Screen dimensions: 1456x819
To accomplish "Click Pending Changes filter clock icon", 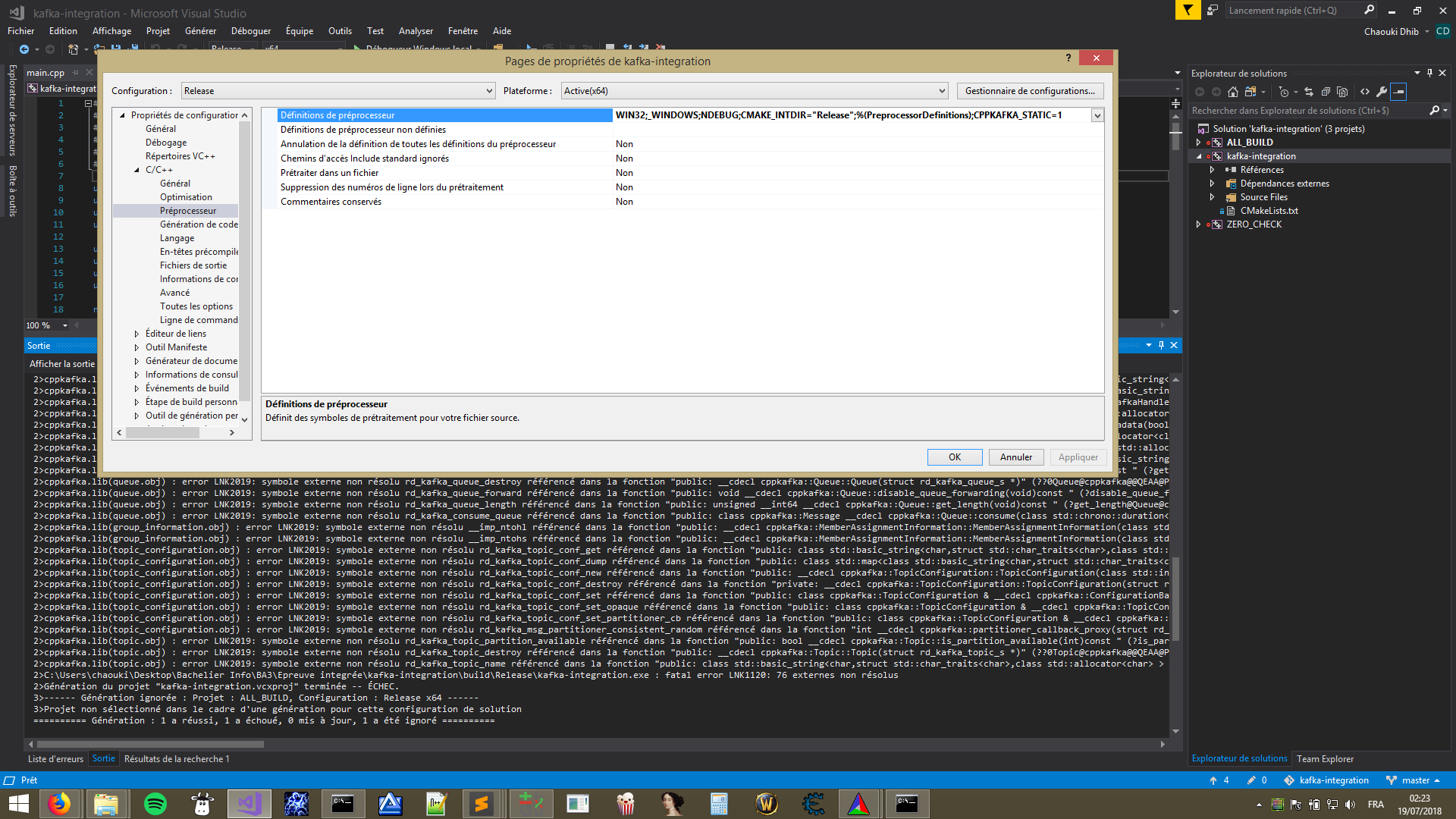I will 1284,92.
